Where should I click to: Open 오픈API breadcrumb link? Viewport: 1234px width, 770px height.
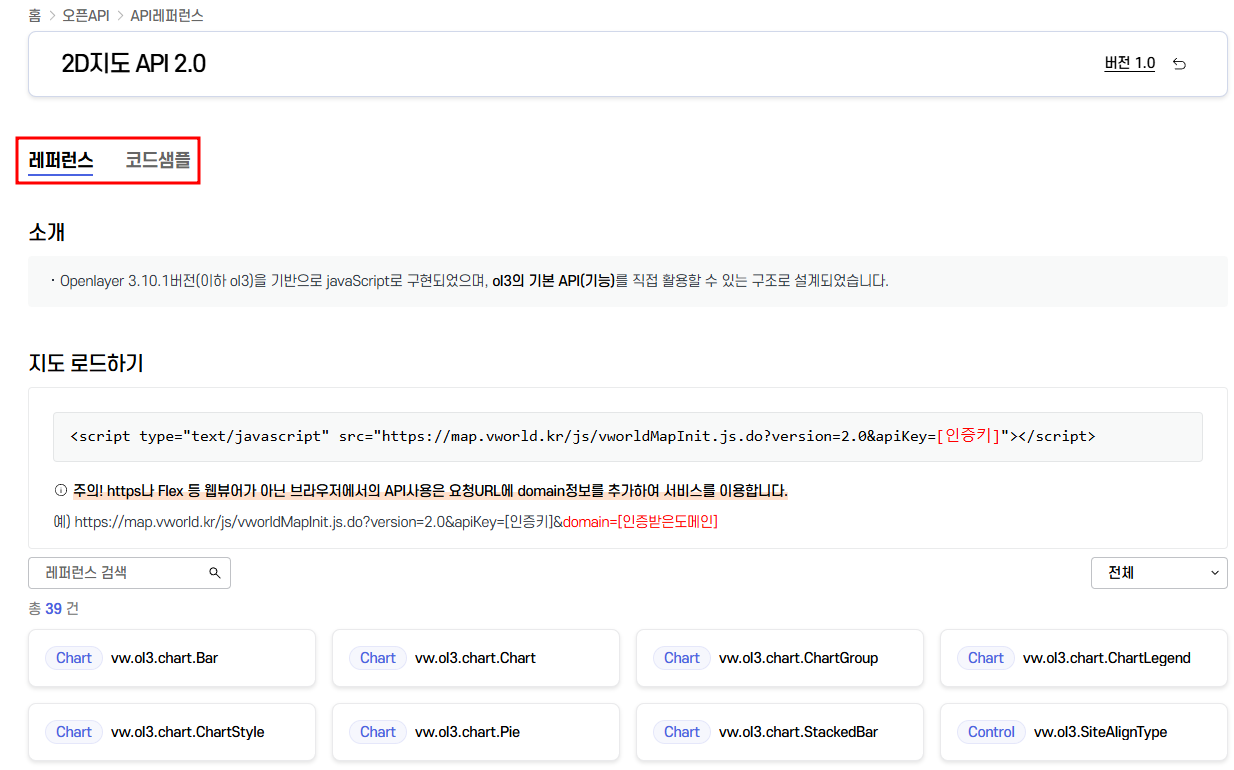[86, 16]
